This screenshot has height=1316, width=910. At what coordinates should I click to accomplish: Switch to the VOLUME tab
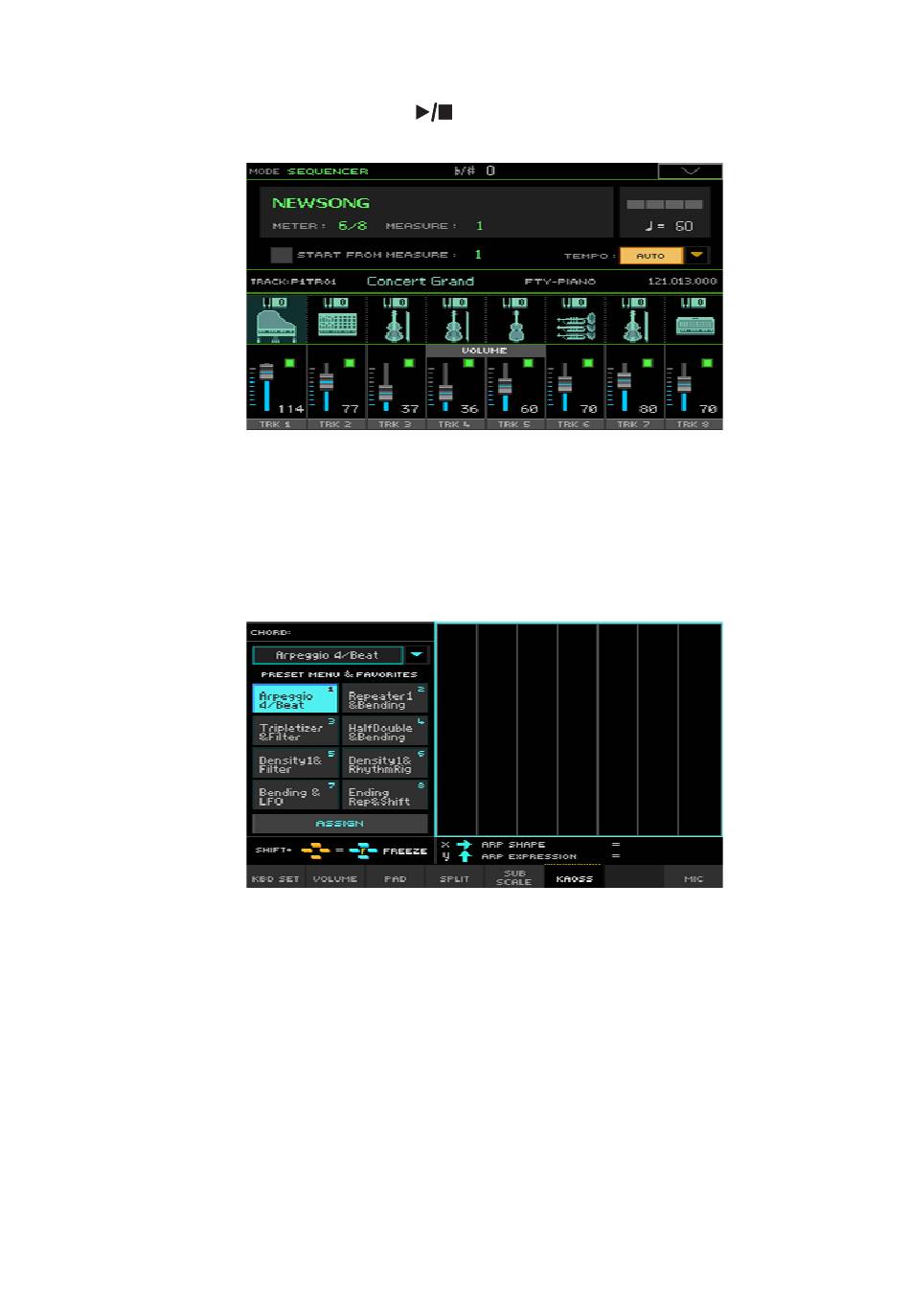(x=335, y=878)
